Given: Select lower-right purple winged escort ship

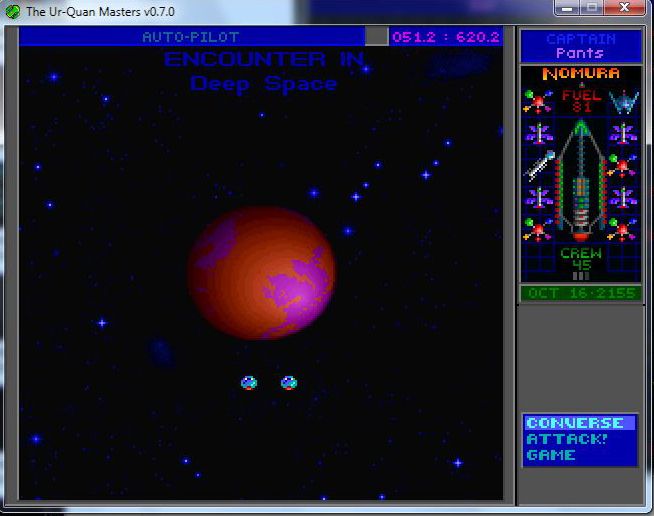Looking at the screenshot, I should pos(623,197).
